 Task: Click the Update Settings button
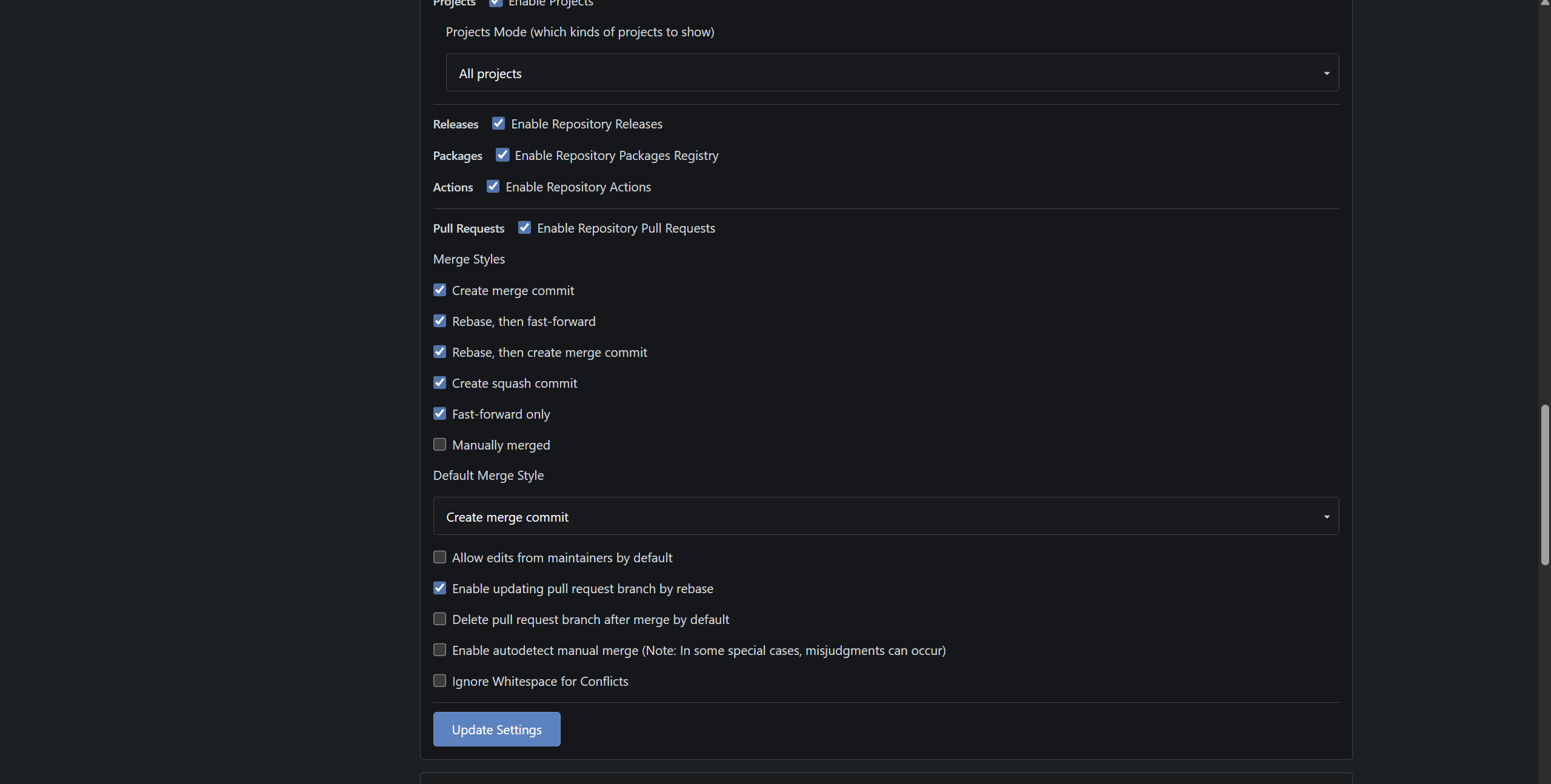coord(496,729)
